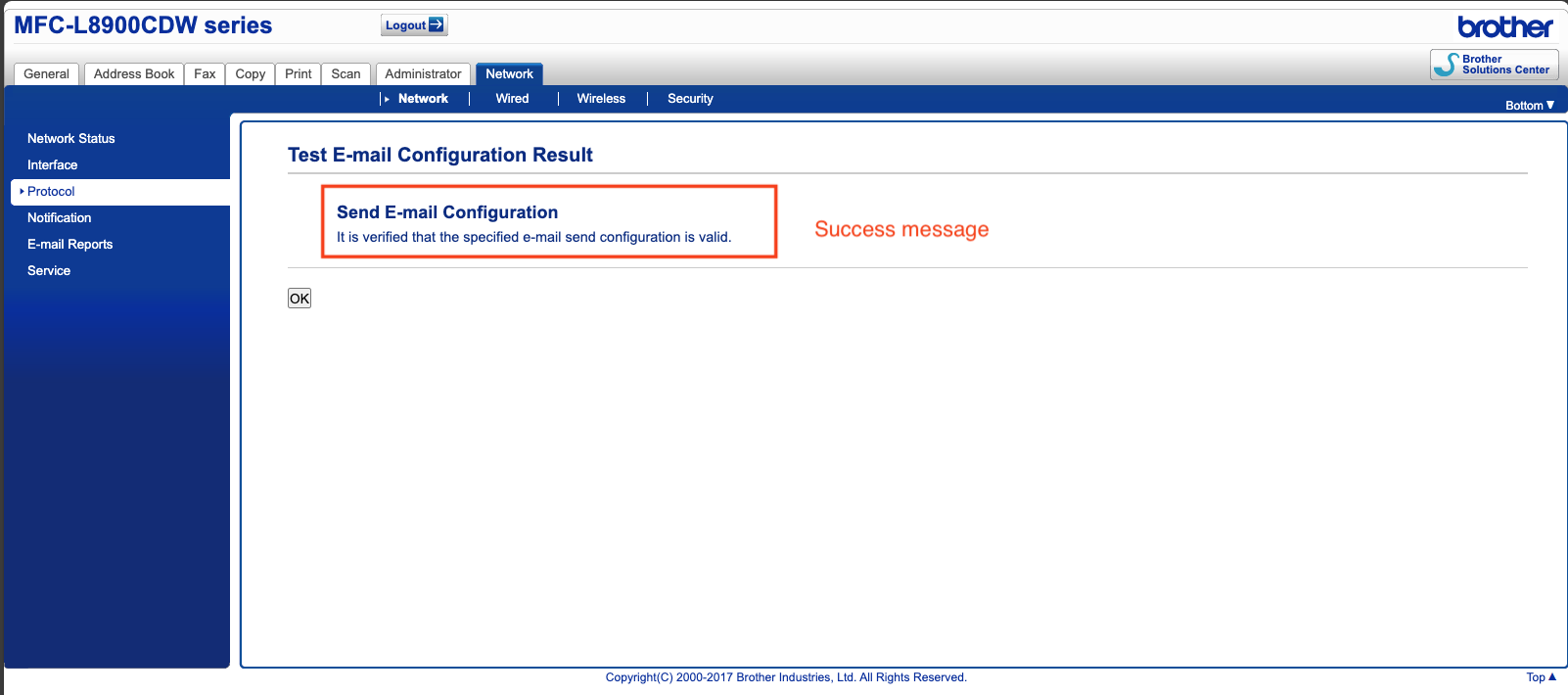This screenshot has height=695, width=1568.
Task: Open the Brother Solutions Center link
Action: 1494,65
